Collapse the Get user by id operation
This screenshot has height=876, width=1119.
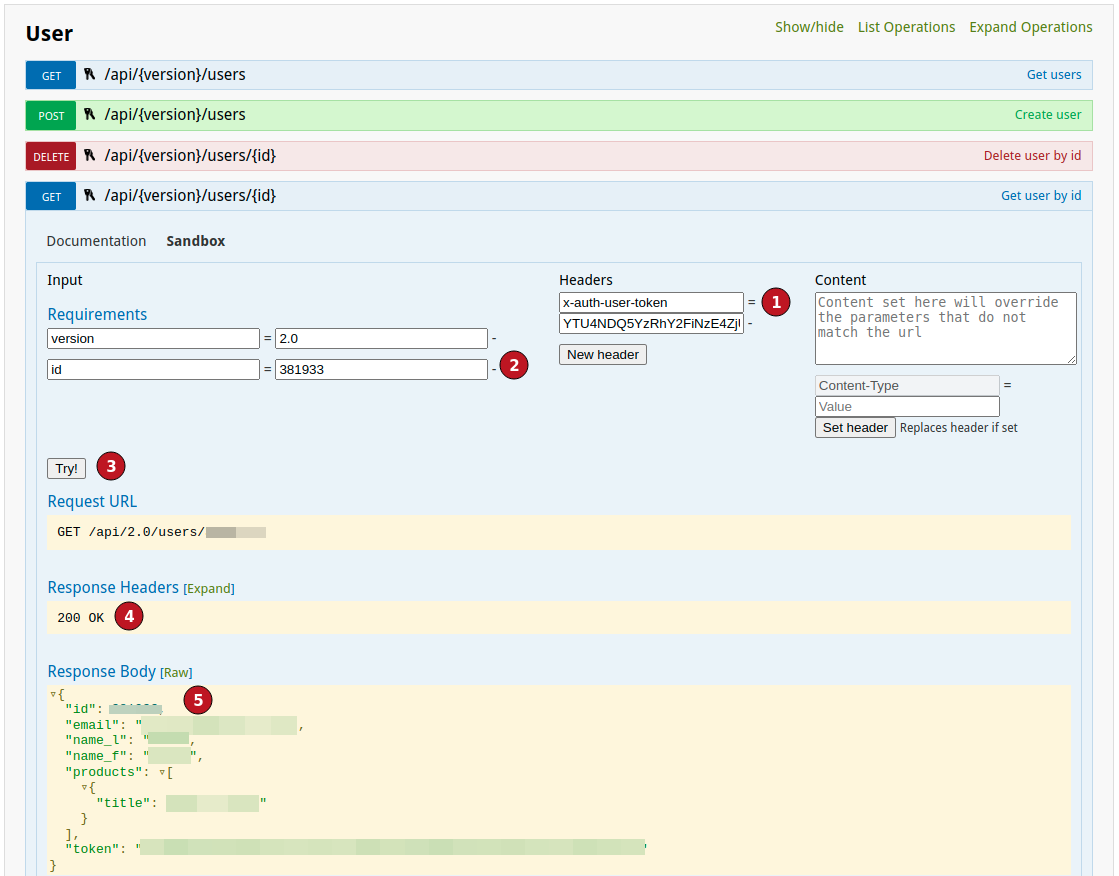pyautogui.click(x=1040, y=195)
